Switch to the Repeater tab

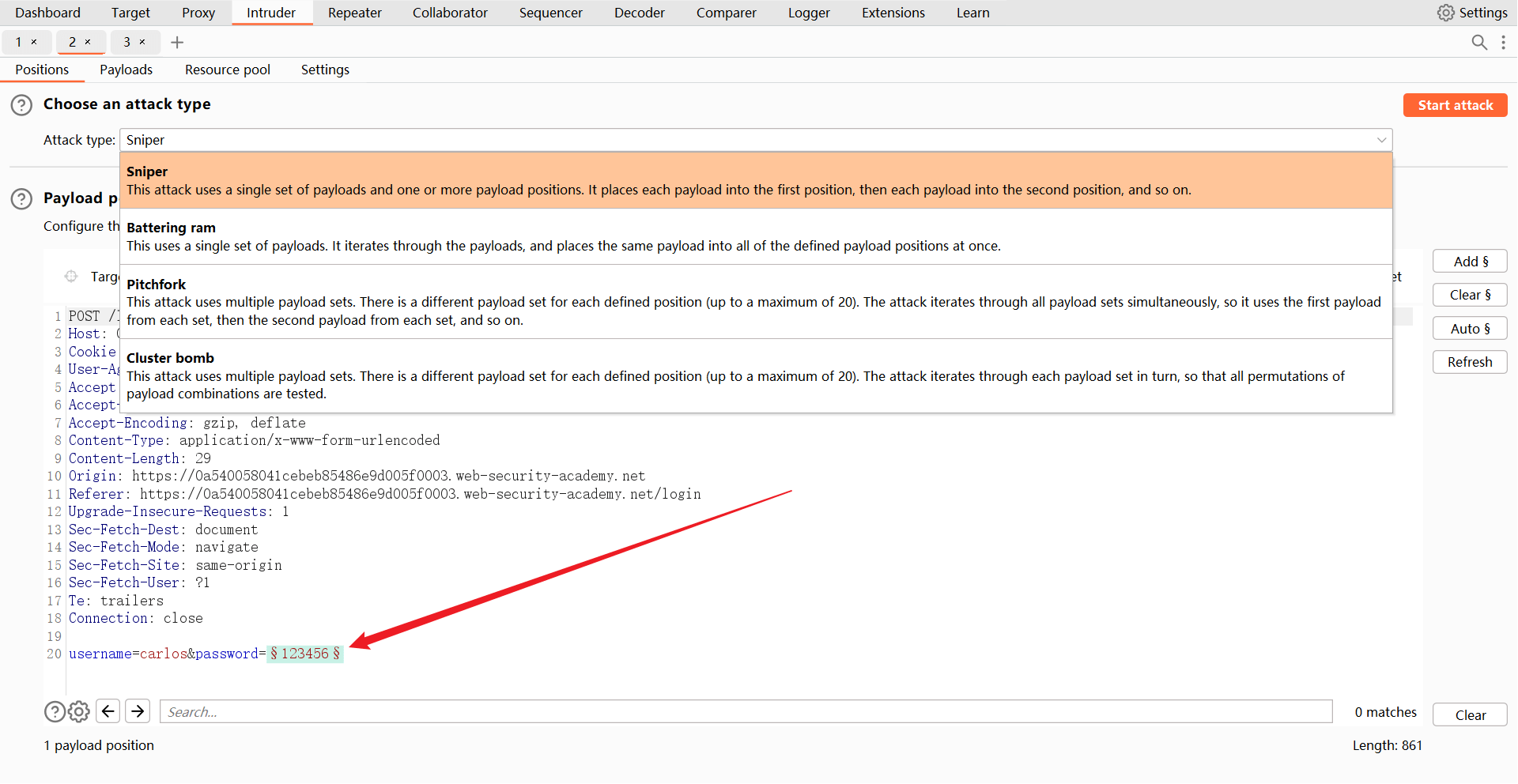355,13
